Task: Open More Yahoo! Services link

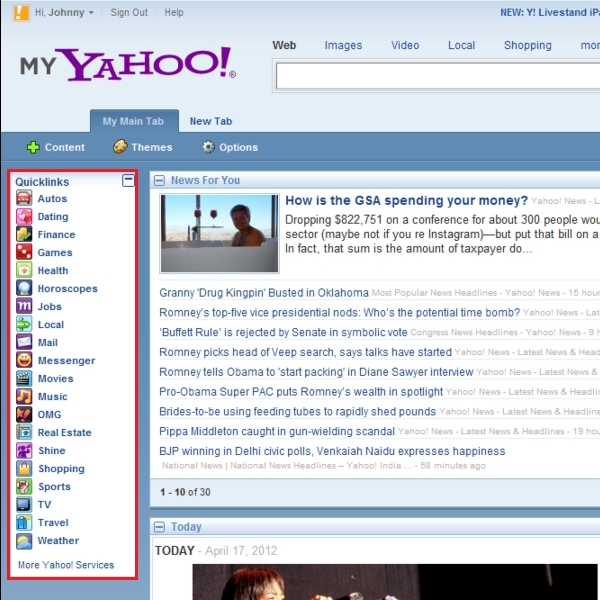Action: tap(66, 565)
